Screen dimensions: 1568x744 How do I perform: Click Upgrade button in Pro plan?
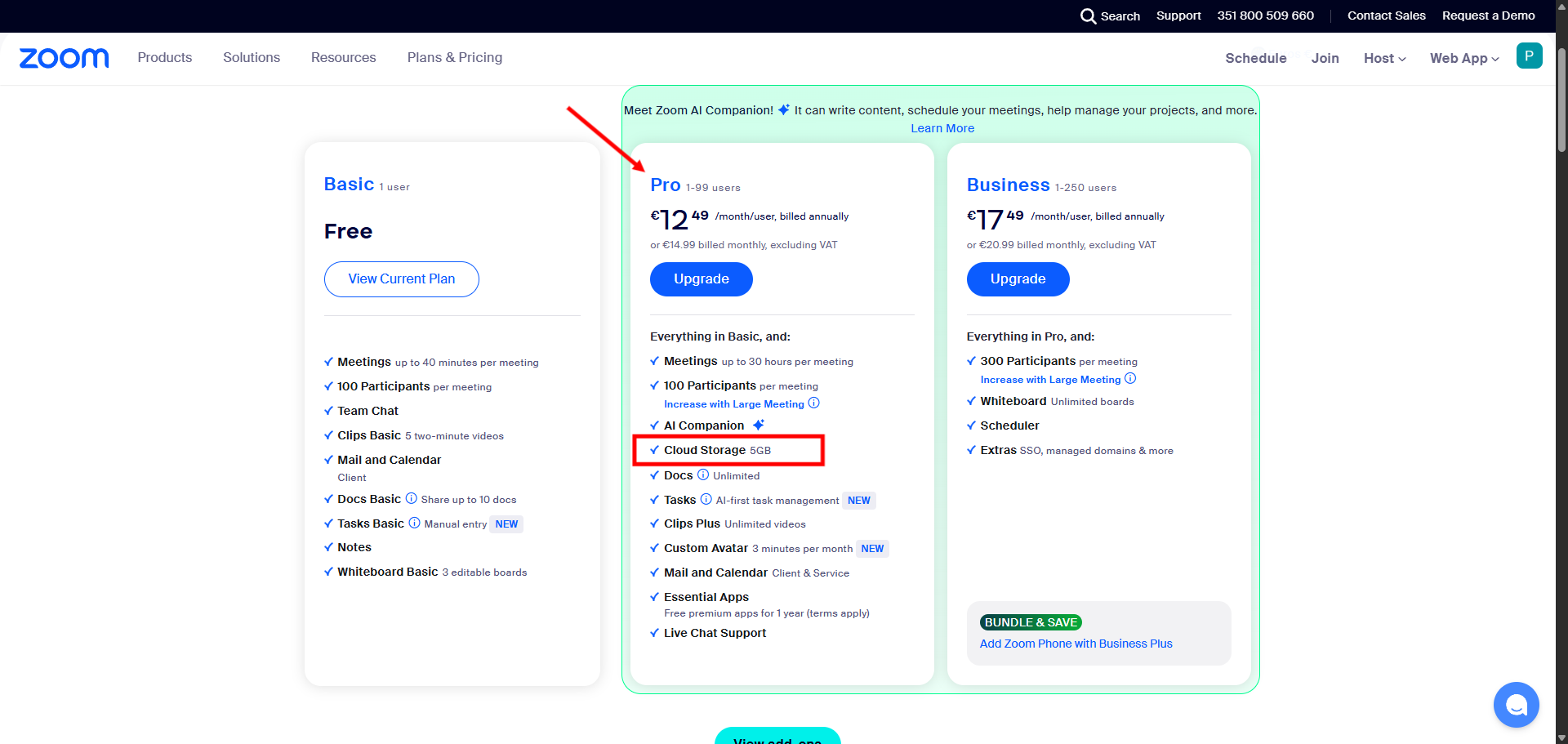(702, 279)
